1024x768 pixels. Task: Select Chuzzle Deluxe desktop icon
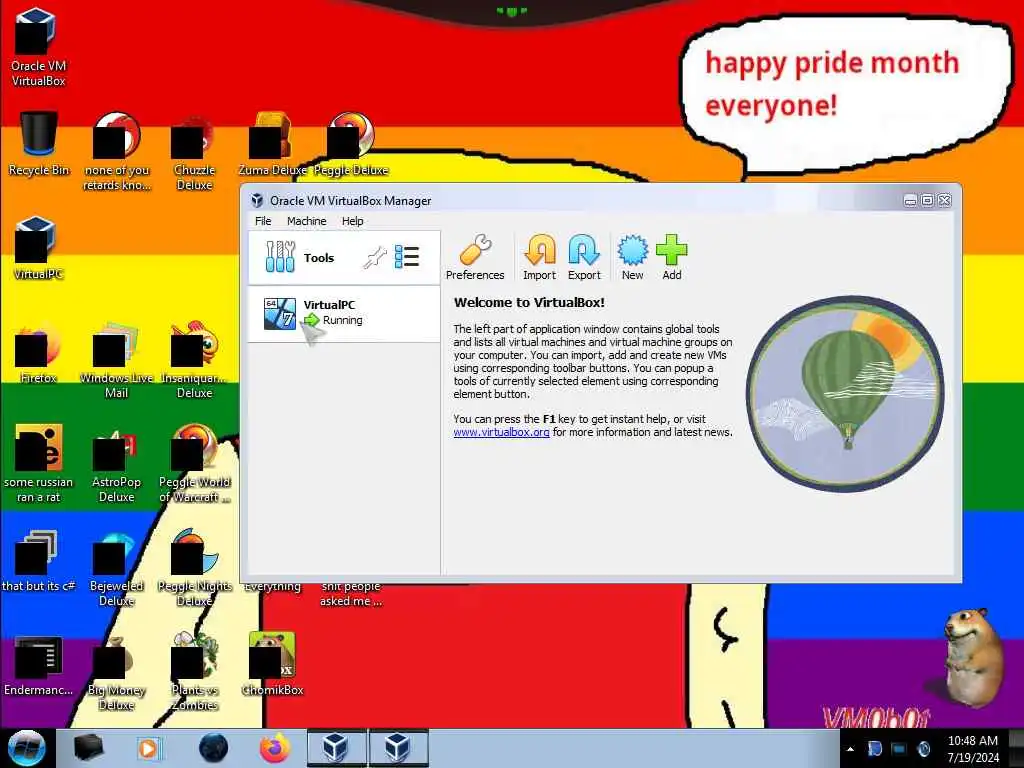click(x=194, y=152)
